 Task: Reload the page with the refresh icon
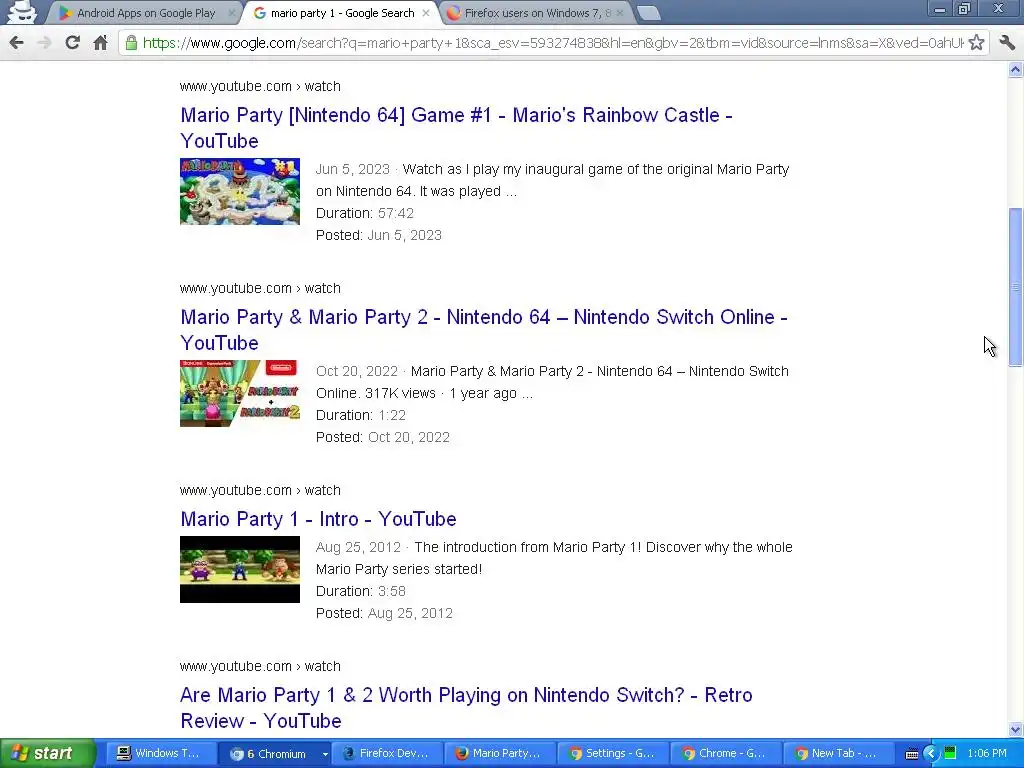point(72,43)
